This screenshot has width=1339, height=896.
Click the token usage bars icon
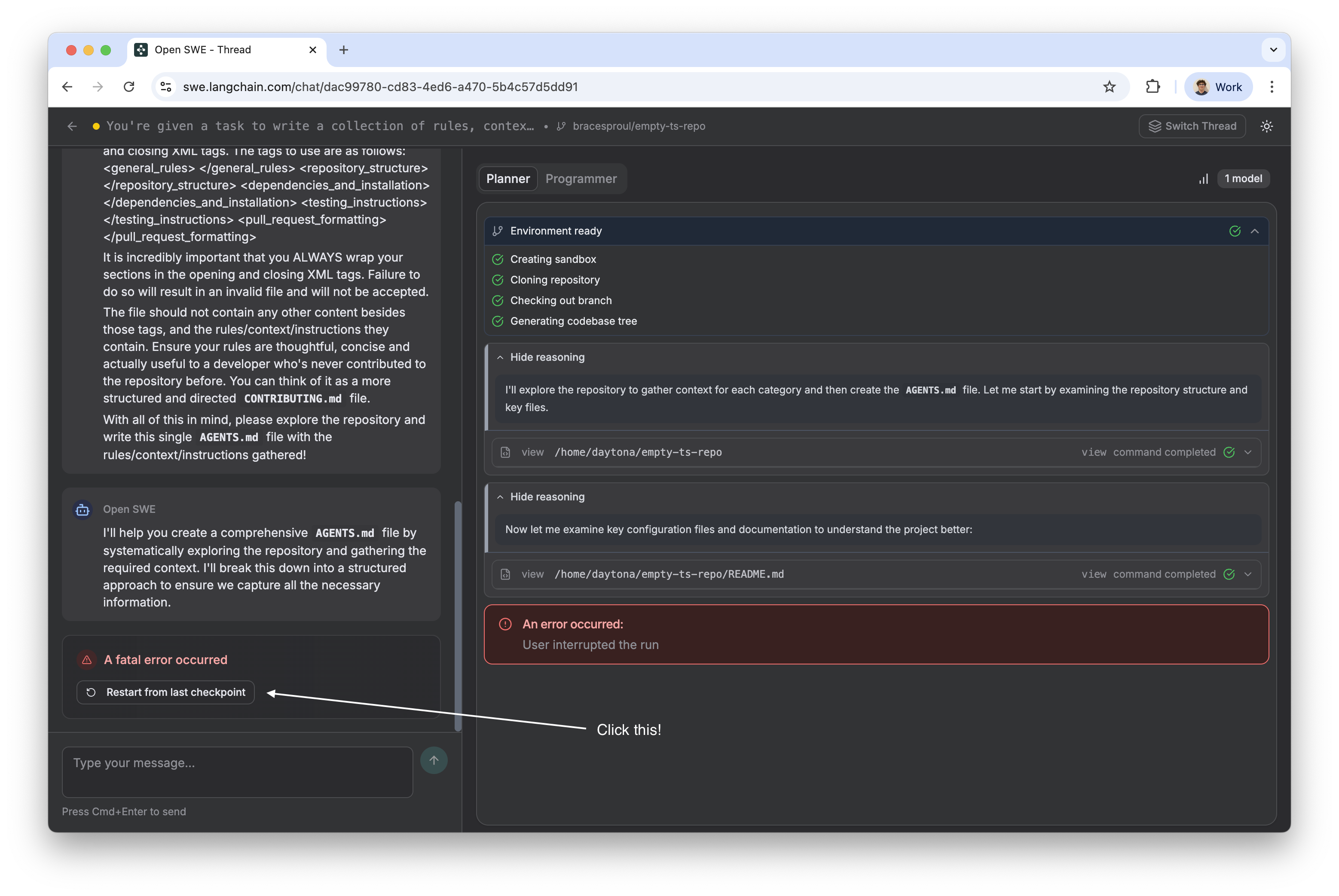click(x=1204, y=179)
